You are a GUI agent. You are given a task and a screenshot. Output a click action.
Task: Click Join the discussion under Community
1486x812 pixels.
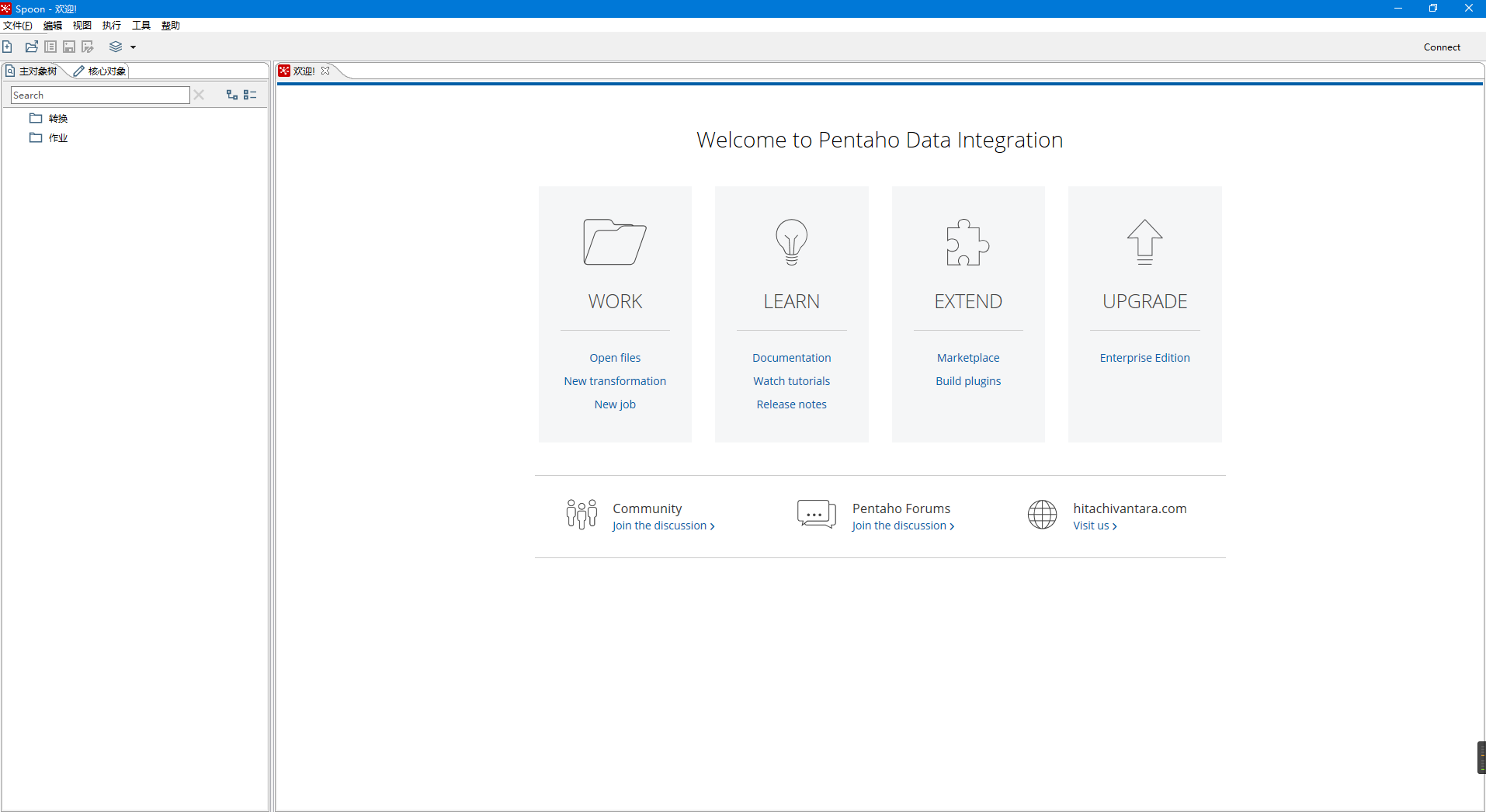pyautogui.click(x=663, y=526)
